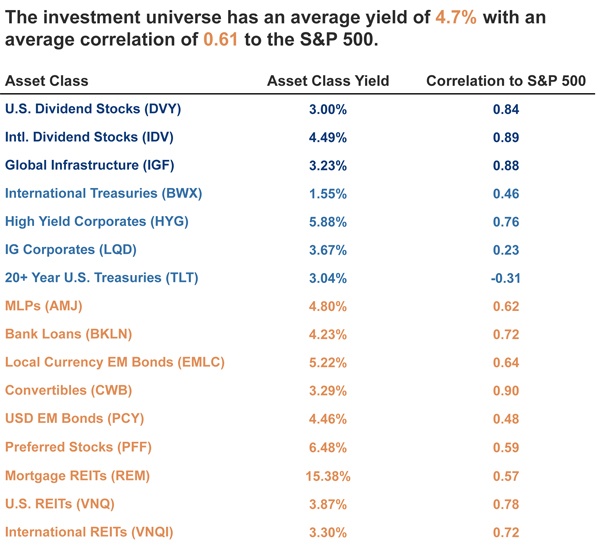Click the 15.38% Mortgage REITs yield
600x549 pixels.
(x=328, y=475)
